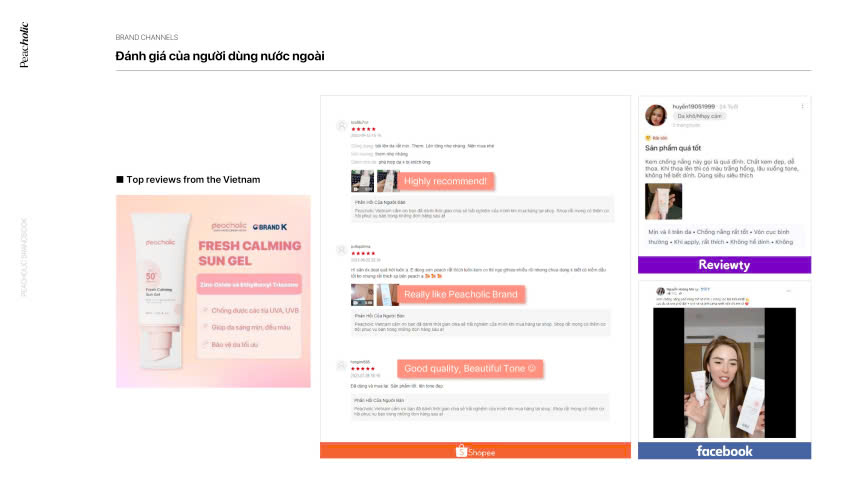The height and width of the screenshot is (483, 867).
Task: Click the Zinc Oxide ingredient pink badge
Action: (249, 285)
